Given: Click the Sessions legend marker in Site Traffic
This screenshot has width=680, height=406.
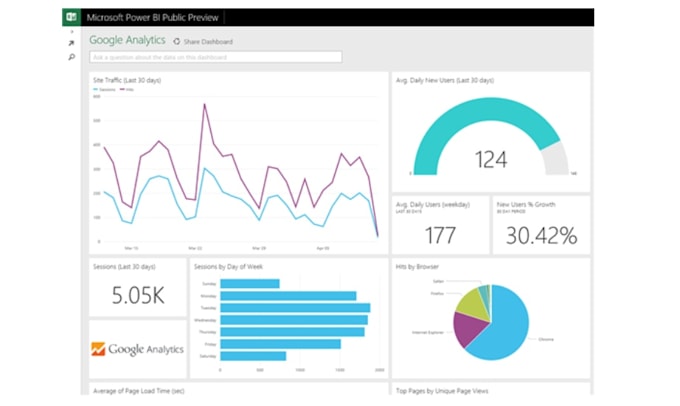Looking at the screenshot, I should (x=95, y=89).
